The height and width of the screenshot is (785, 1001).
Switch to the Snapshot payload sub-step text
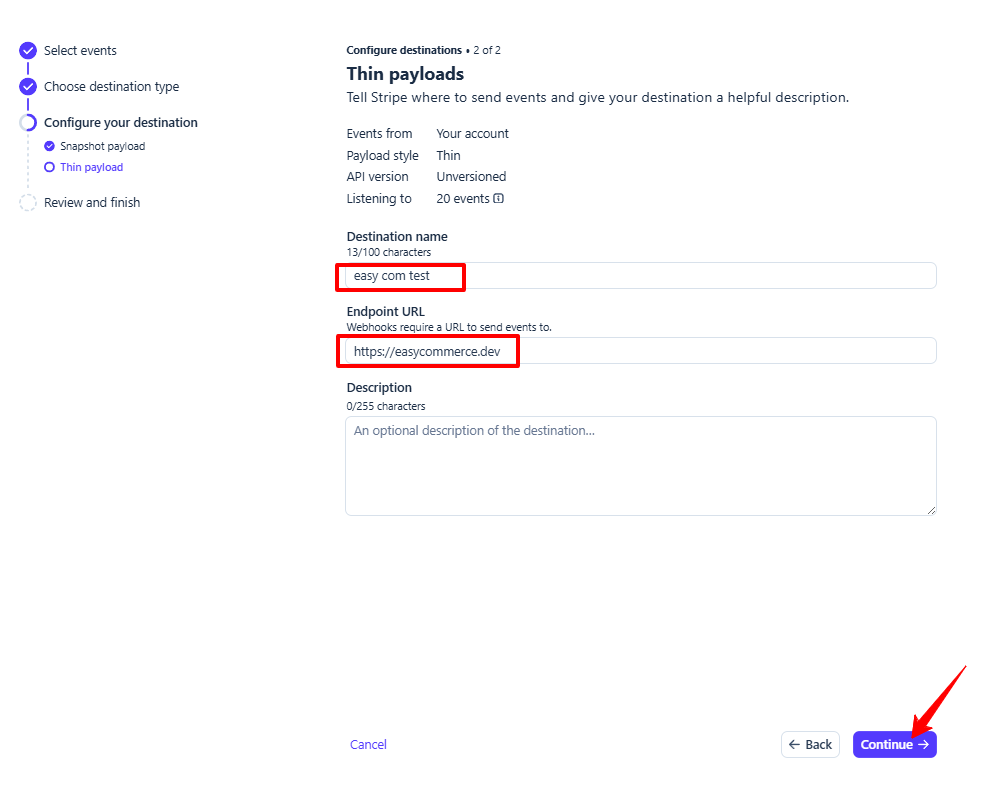(x=102, y=146)
